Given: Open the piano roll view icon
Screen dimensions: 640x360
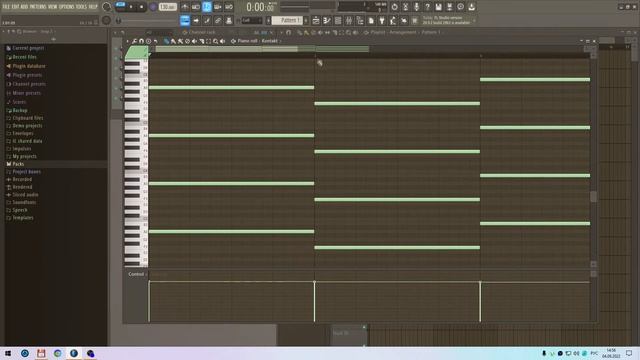Looking at the screenshot, I should 327,20.
